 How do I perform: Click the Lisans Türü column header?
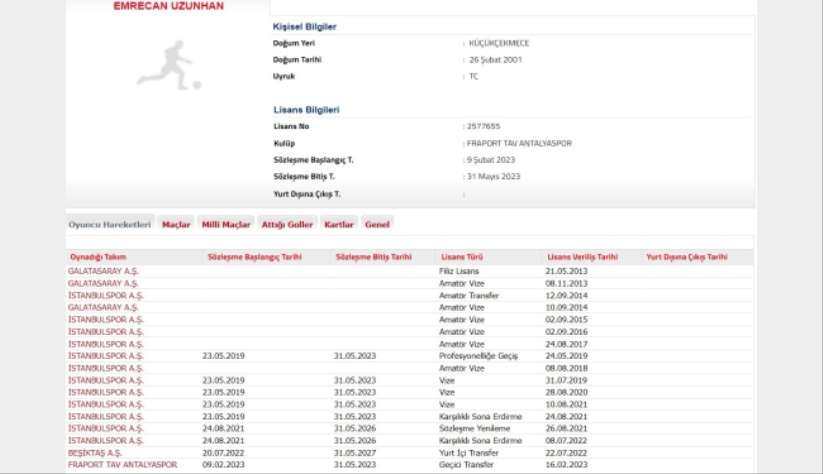462,257
